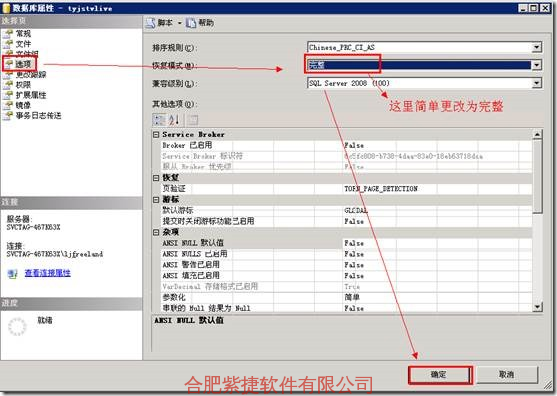
Task: Select the 常规 page icon
Action: [x=8, y=33]
